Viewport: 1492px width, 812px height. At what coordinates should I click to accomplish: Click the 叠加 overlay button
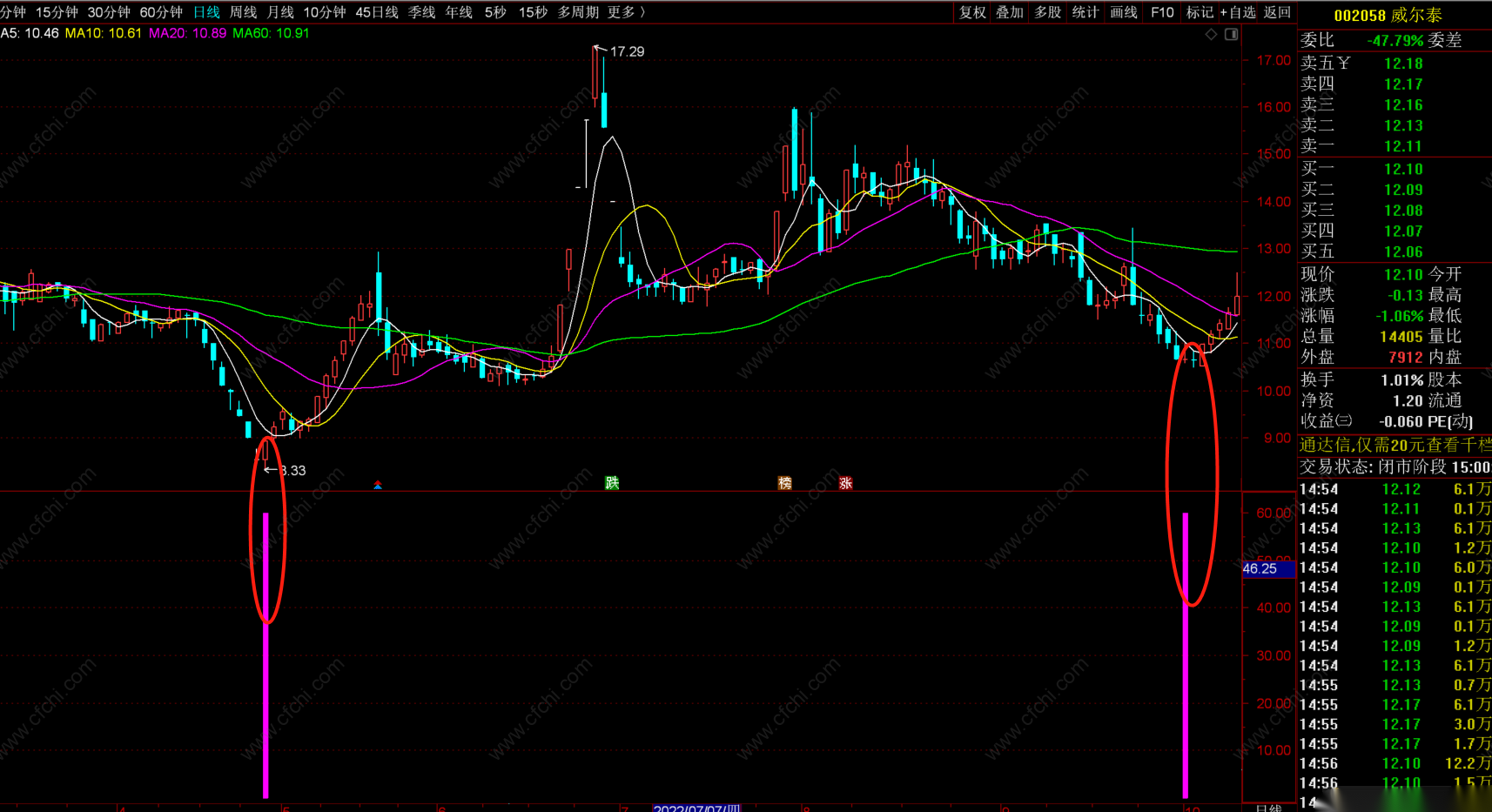click(1010, 12)
